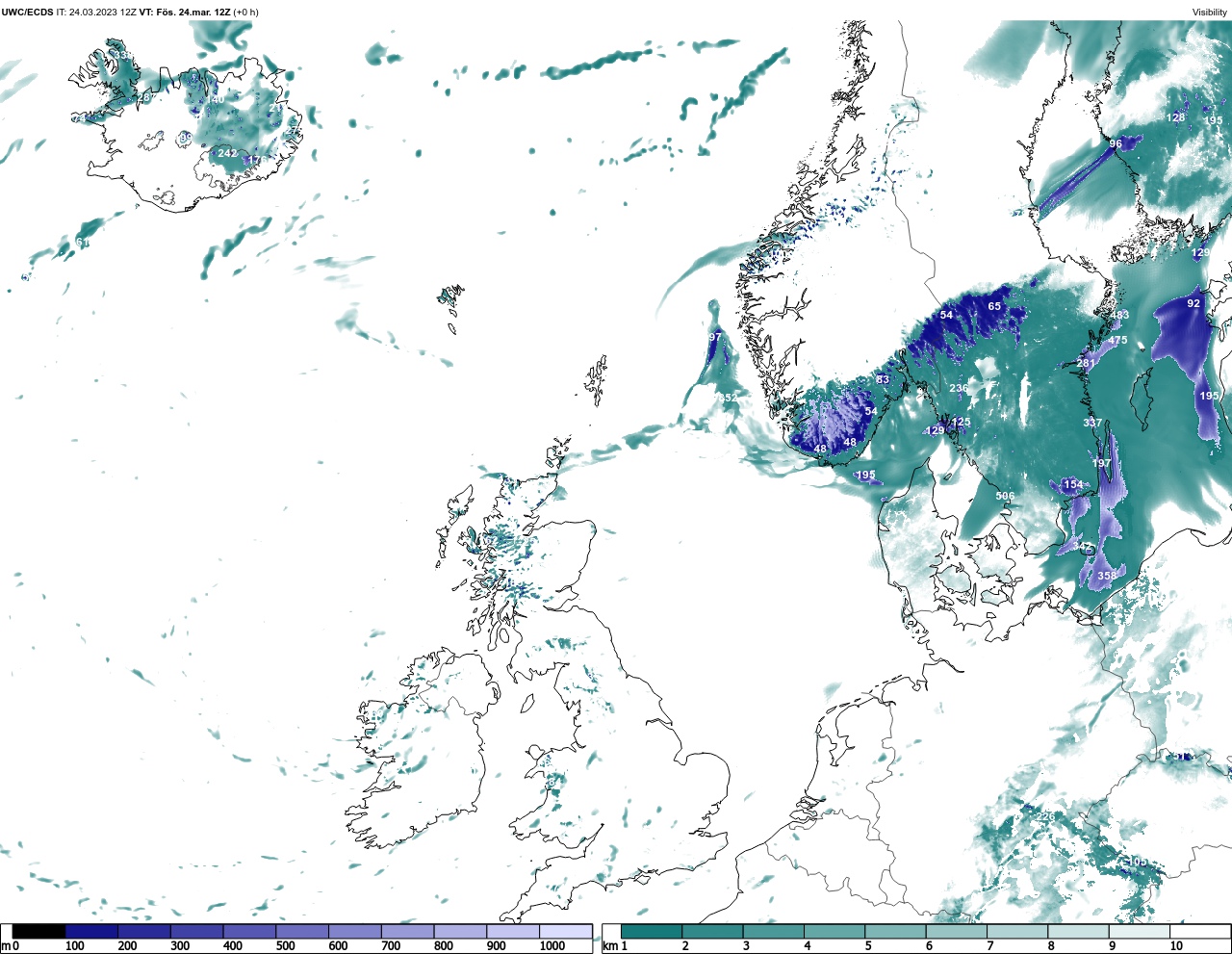1232x954 pixels.
Task: Click the lightest lavender 1000 m legend swatch
Action: click(565, 931)
